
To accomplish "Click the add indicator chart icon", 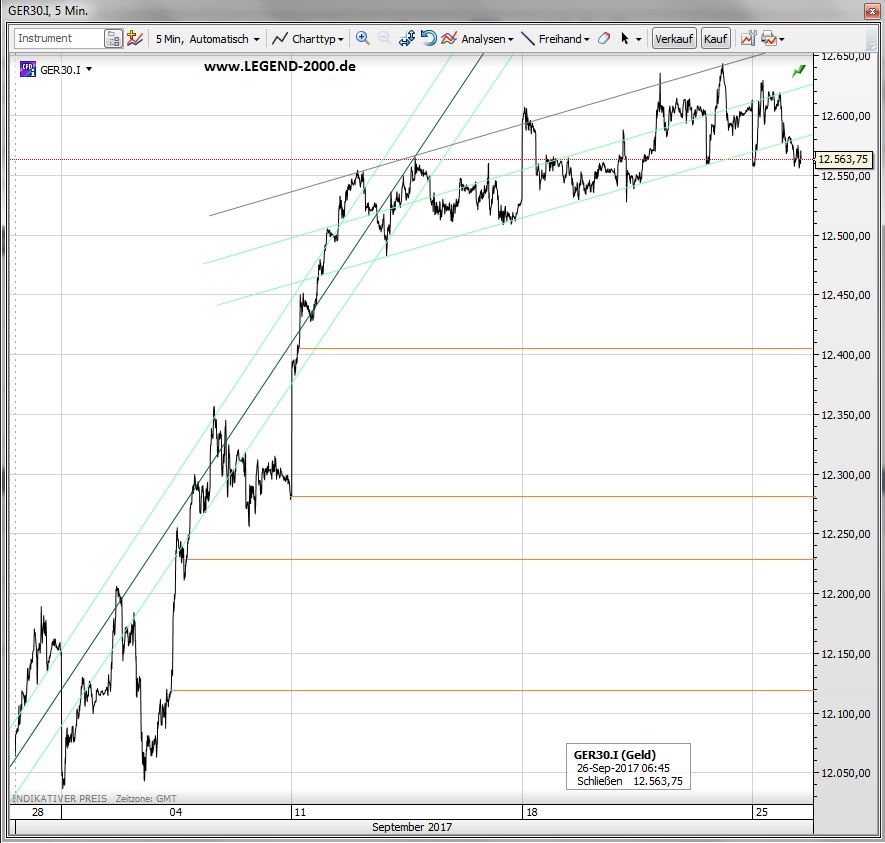I will click(135, 38).
